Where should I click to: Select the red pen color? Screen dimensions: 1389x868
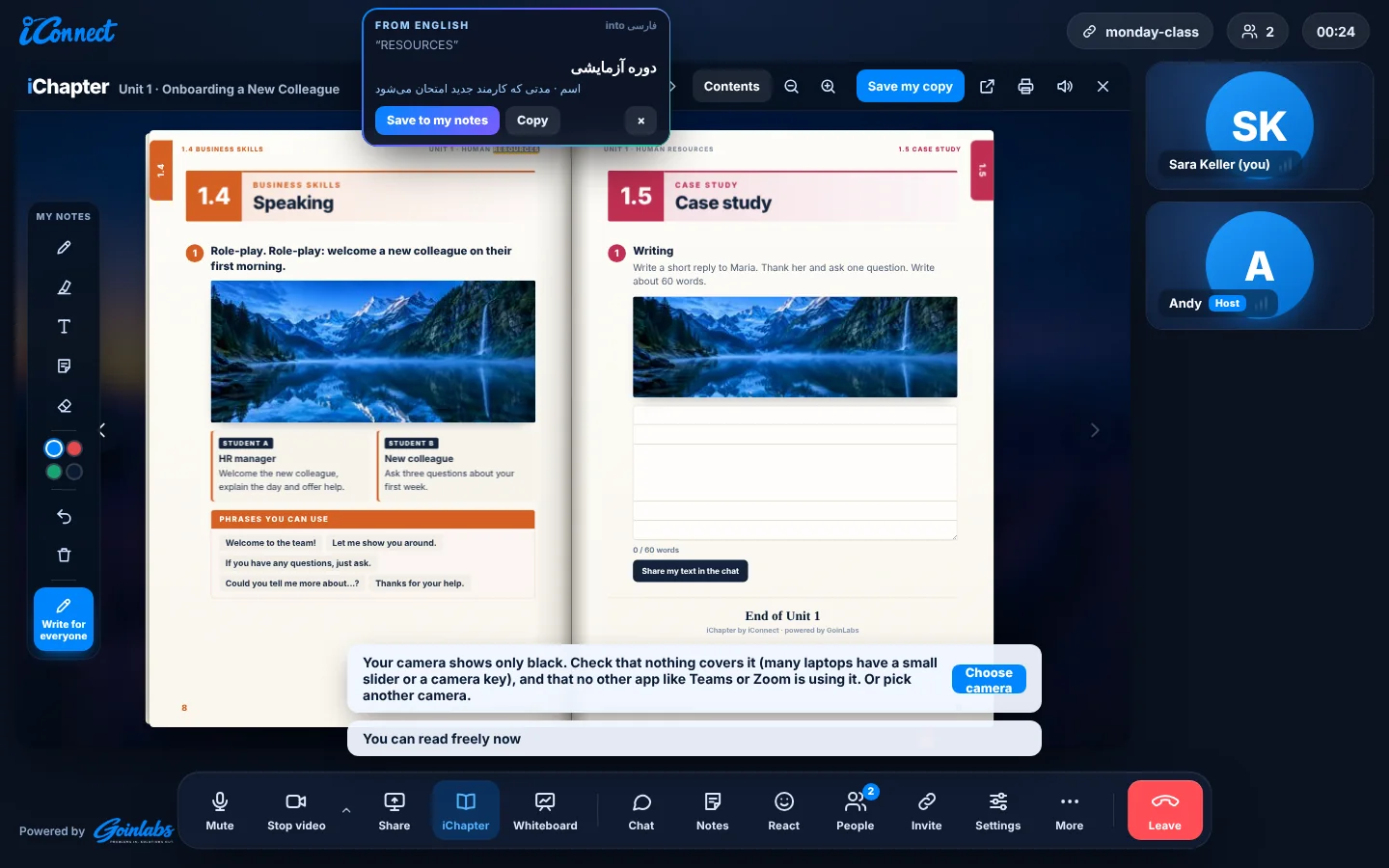[74, 448]
